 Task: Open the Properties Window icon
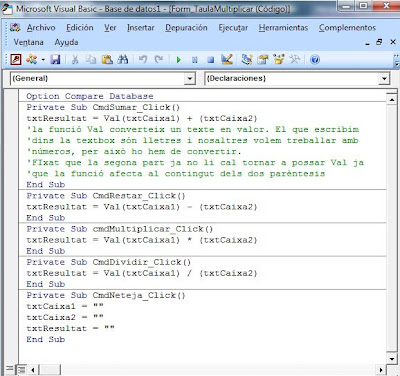(263, 60)
